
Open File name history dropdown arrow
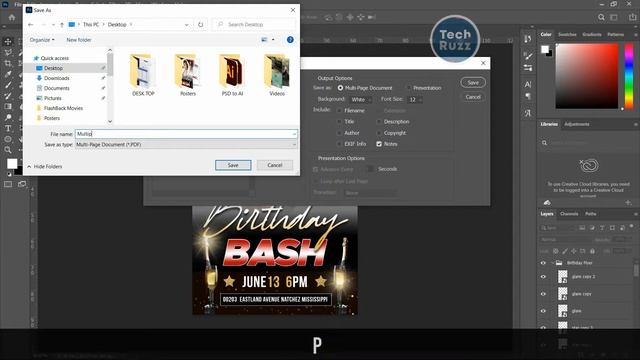tap(294, 134)
